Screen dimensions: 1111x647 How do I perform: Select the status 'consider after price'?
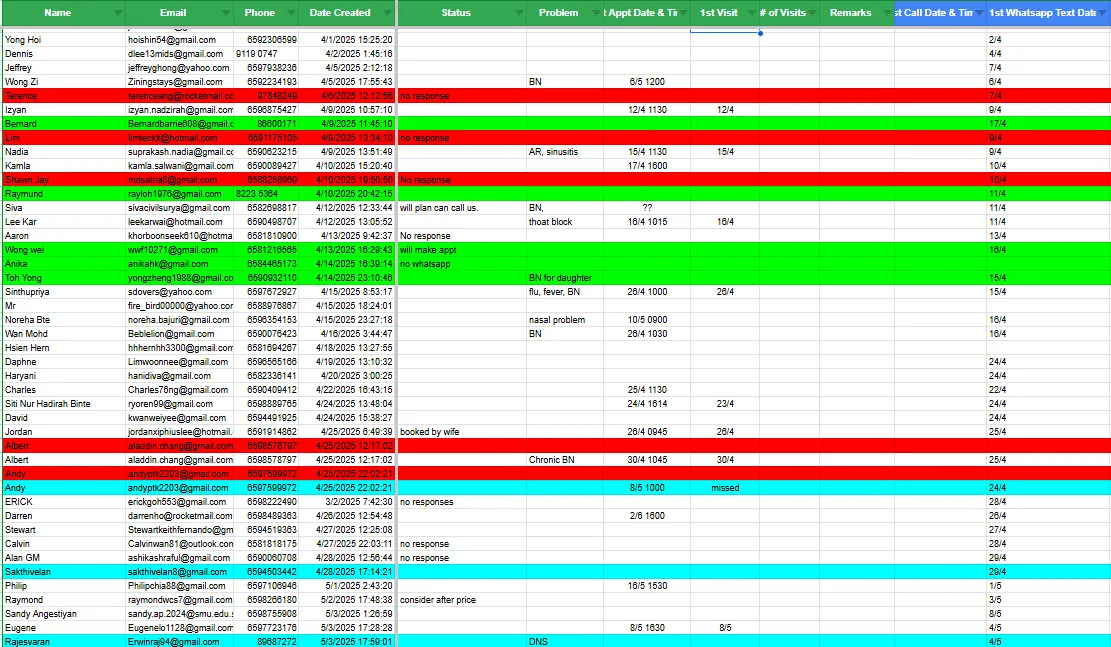coord(462,600)
